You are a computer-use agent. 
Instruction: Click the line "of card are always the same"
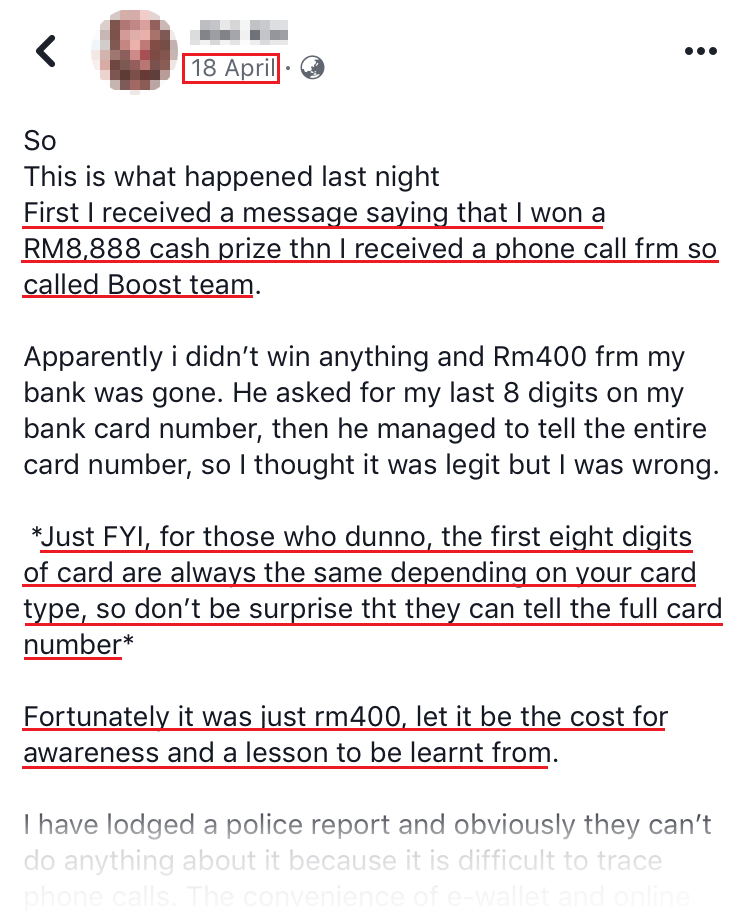tap(360, 573)
